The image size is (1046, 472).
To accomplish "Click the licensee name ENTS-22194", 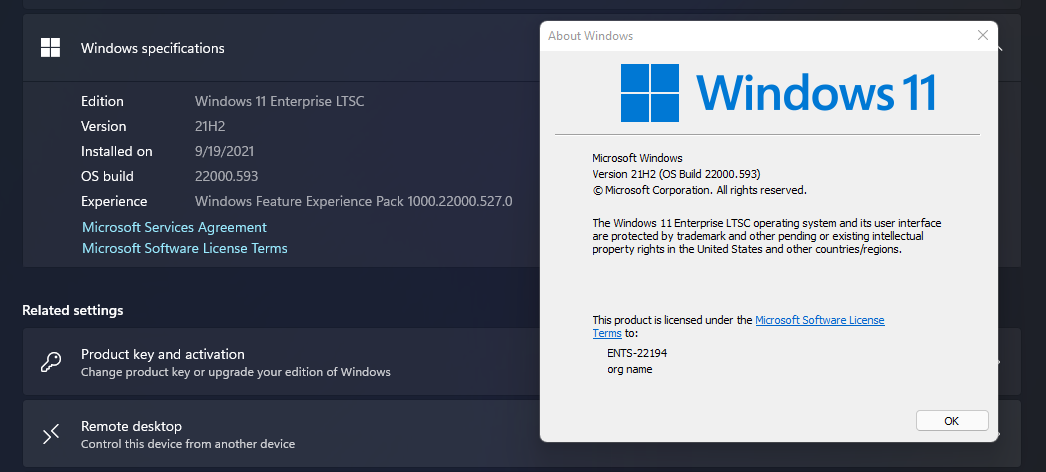I will 637,353.
